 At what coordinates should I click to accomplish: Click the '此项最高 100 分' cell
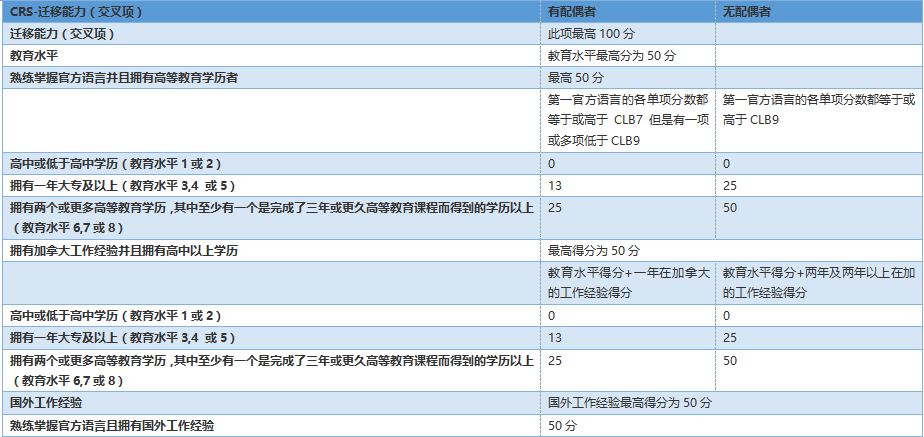pyautogui.click(x=593, y=34)
